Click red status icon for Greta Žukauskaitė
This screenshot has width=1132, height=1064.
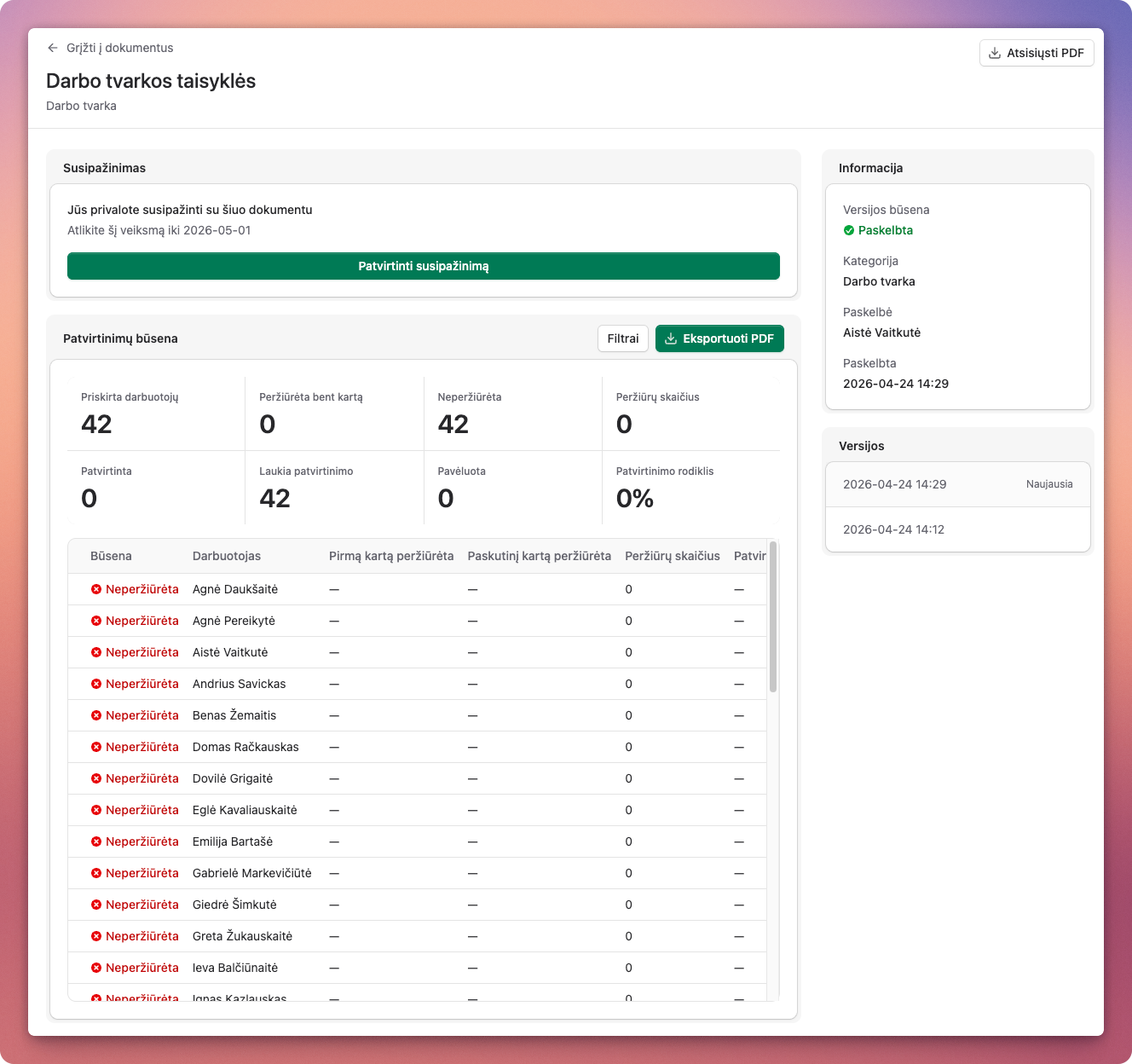click(96, 936)
